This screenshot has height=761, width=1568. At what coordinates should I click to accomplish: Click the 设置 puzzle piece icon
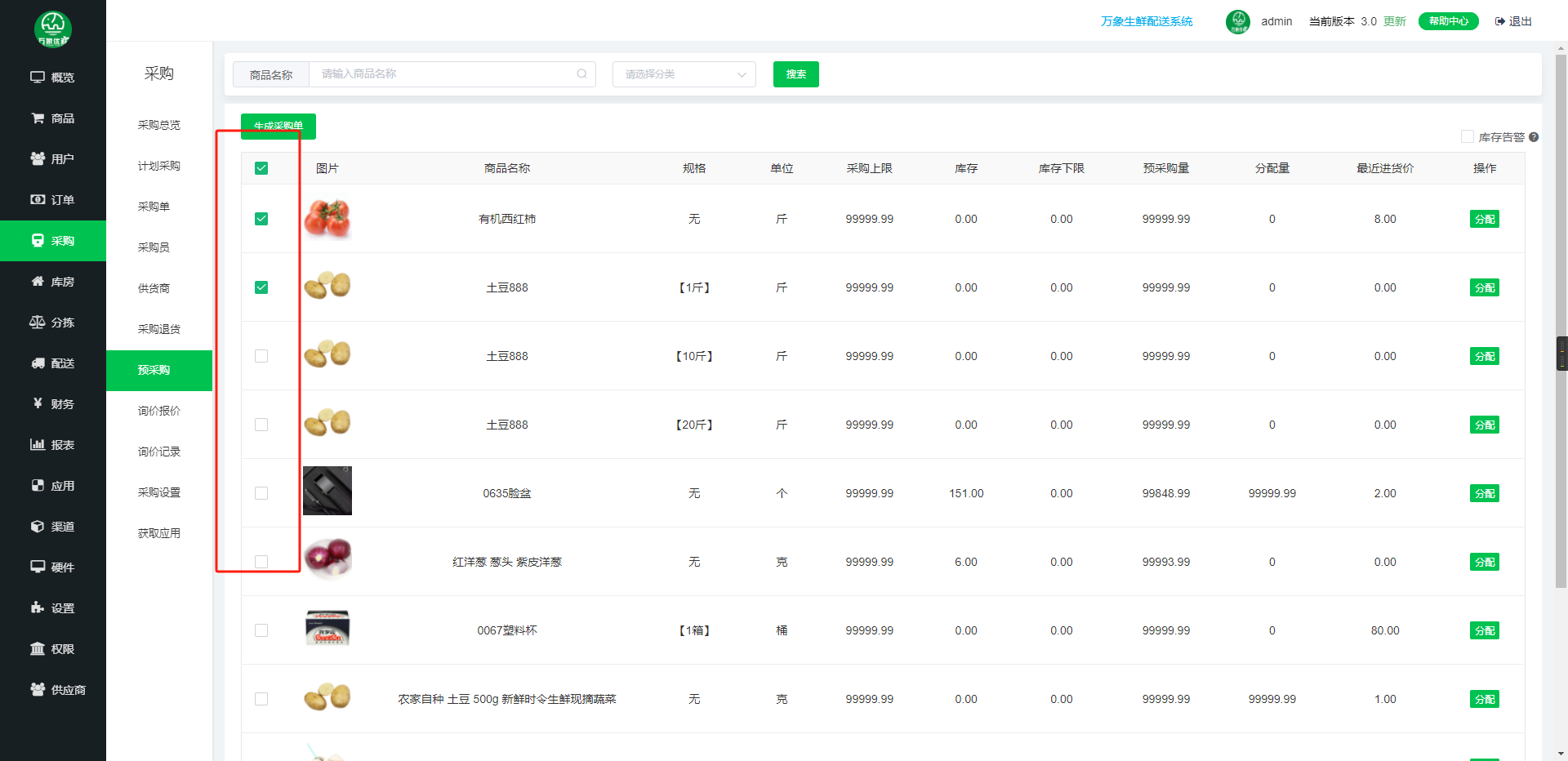[38, 607]
